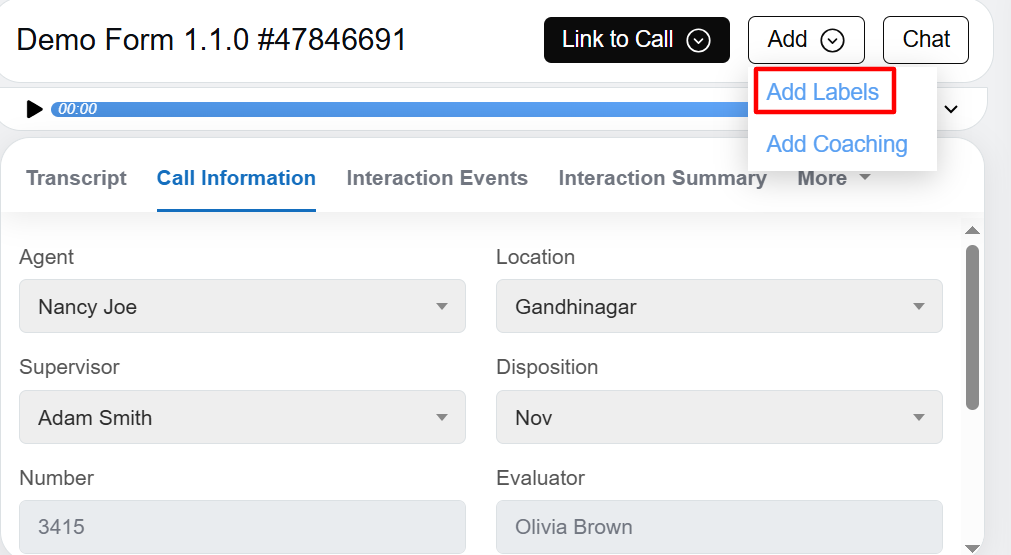The image size is (1011, 555).
Task: Expand the audio player chevron
Action: [x=951, y=109]
